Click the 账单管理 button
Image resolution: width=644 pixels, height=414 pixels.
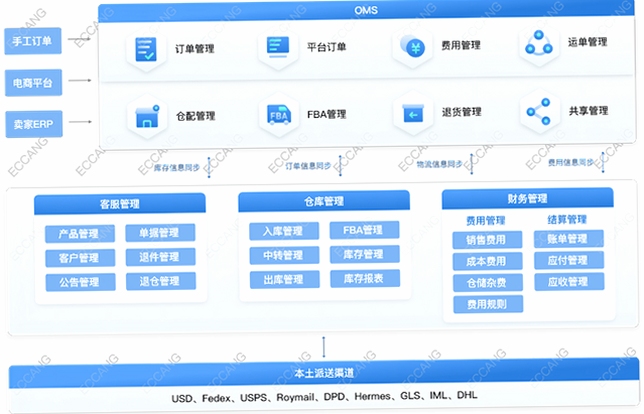coord(569,239)
